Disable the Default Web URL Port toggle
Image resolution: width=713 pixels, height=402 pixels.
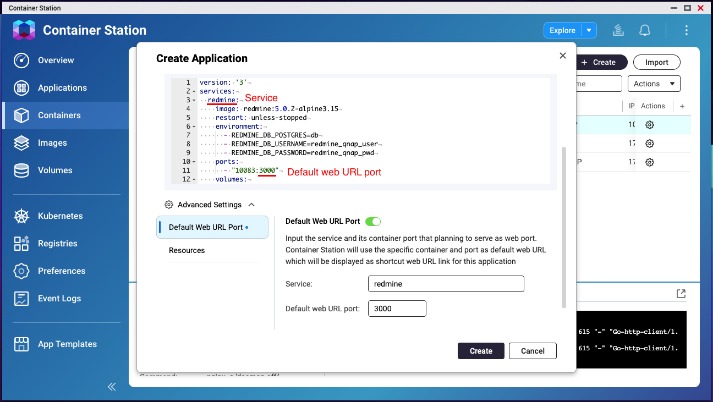[374, 221]
